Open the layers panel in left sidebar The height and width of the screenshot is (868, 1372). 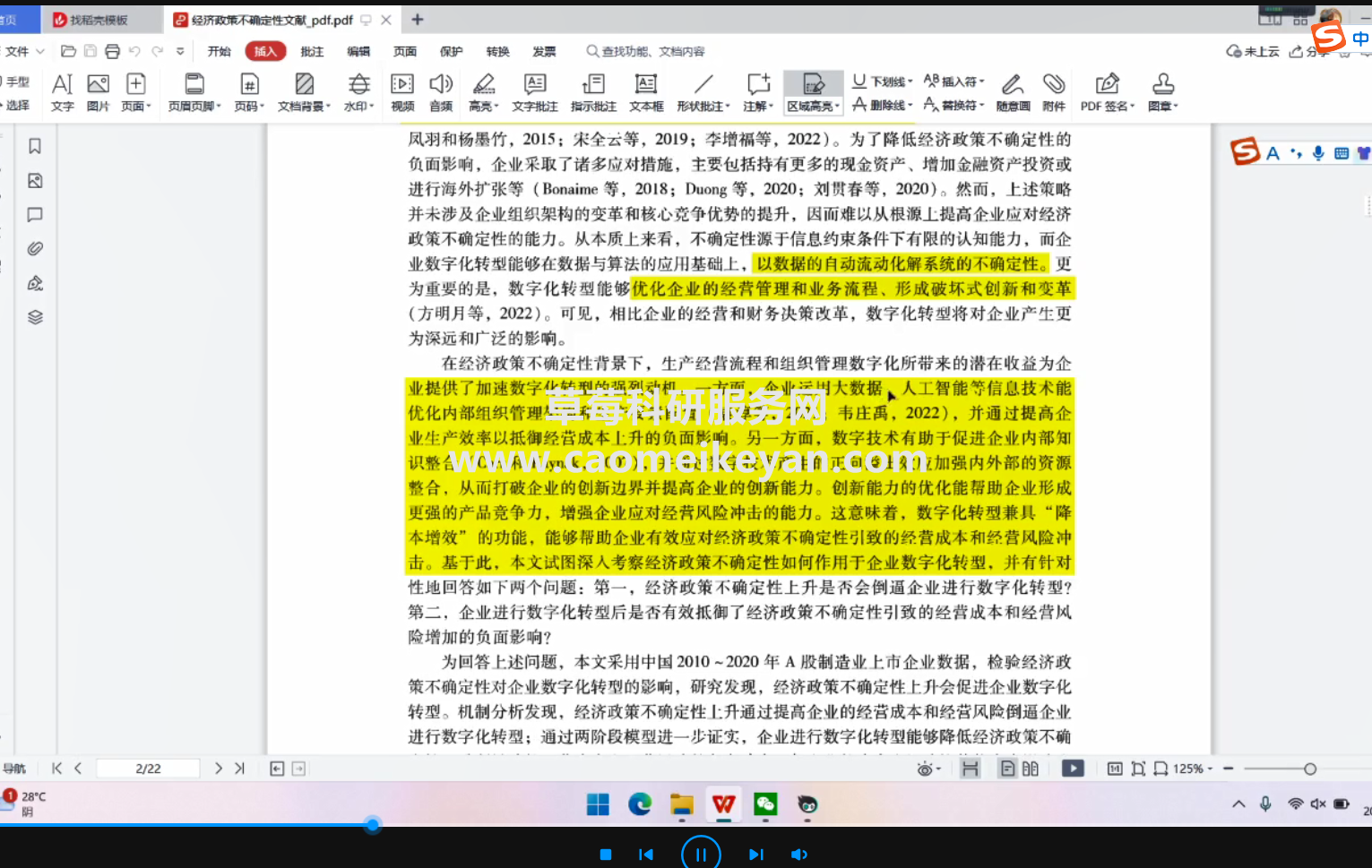(x=35, y=317)
